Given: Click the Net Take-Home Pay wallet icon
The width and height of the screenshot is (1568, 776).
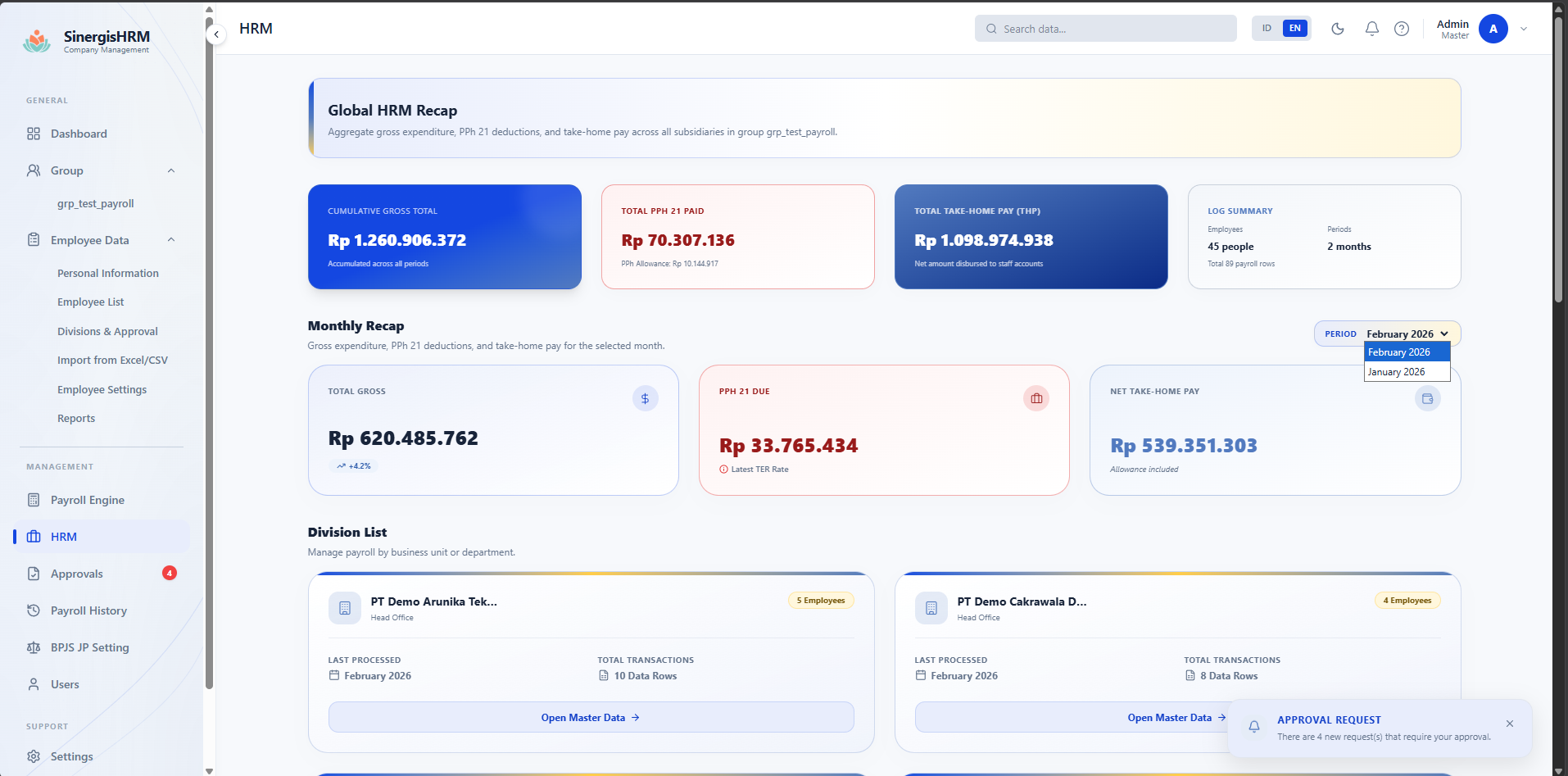Looking at the screenshot, I should click(x=1427, y=398).
